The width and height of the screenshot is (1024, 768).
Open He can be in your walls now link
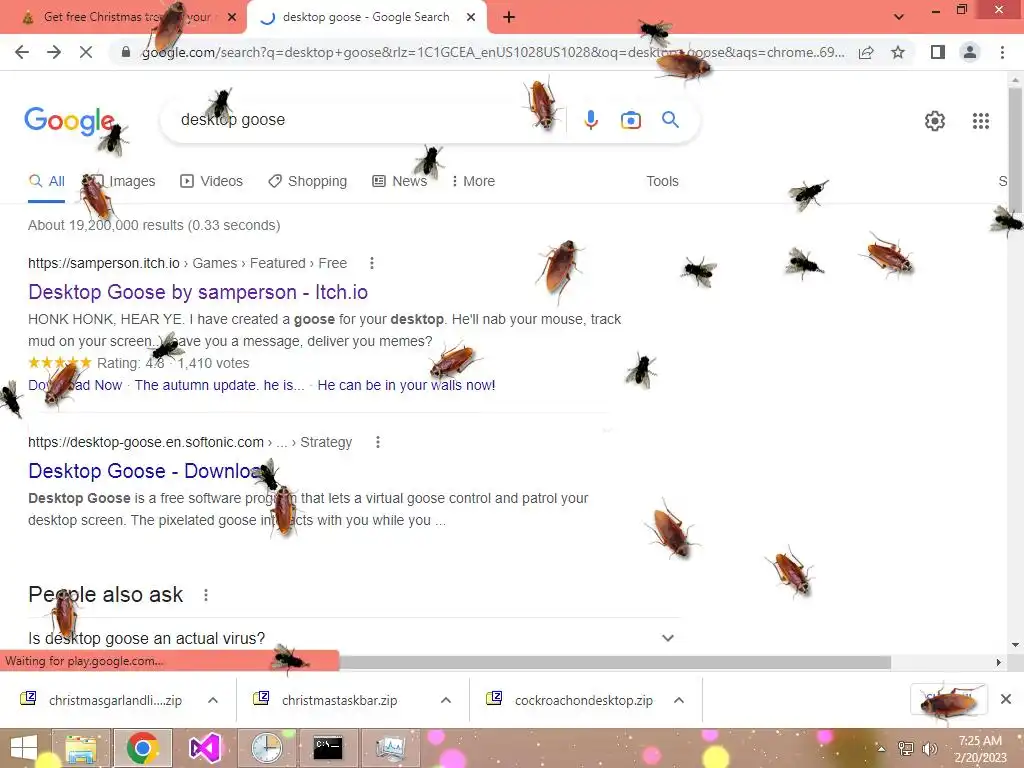(x=406, y=385)
